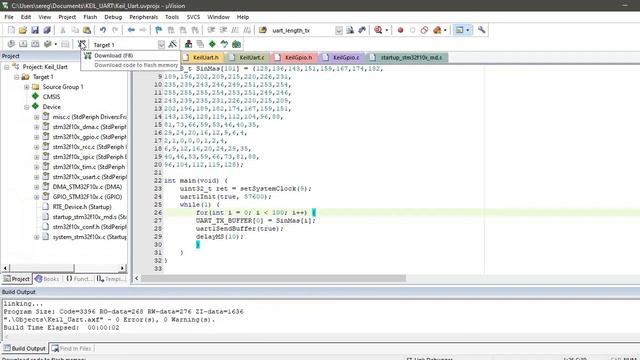Undo the last edit
The height and width of the screenshot is (360, 640).
coord(103,30)
